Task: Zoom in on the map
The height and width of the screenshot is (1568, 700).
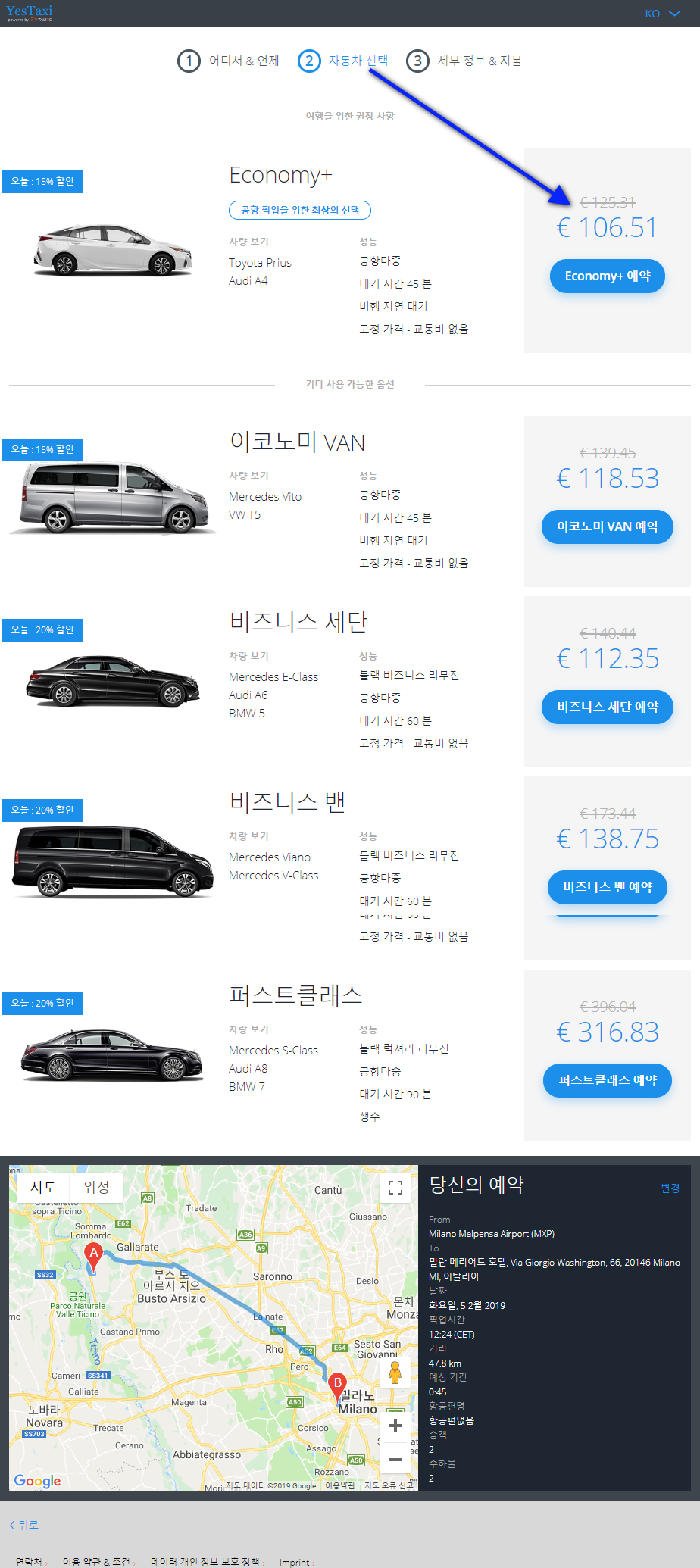Action: click(395, 1426)
